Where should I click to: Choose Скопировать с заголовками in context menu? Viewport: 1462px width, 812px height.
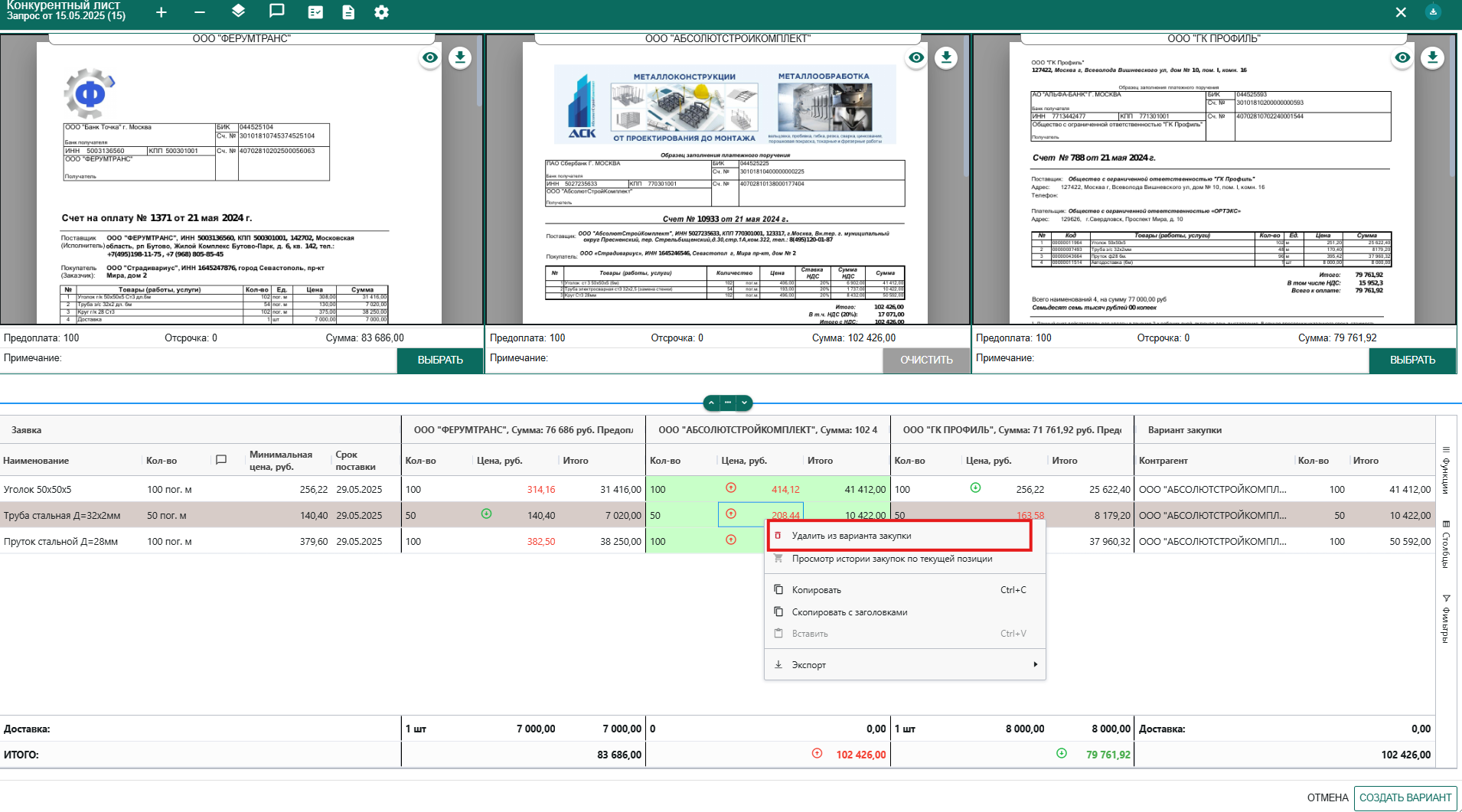pos(905,612)
